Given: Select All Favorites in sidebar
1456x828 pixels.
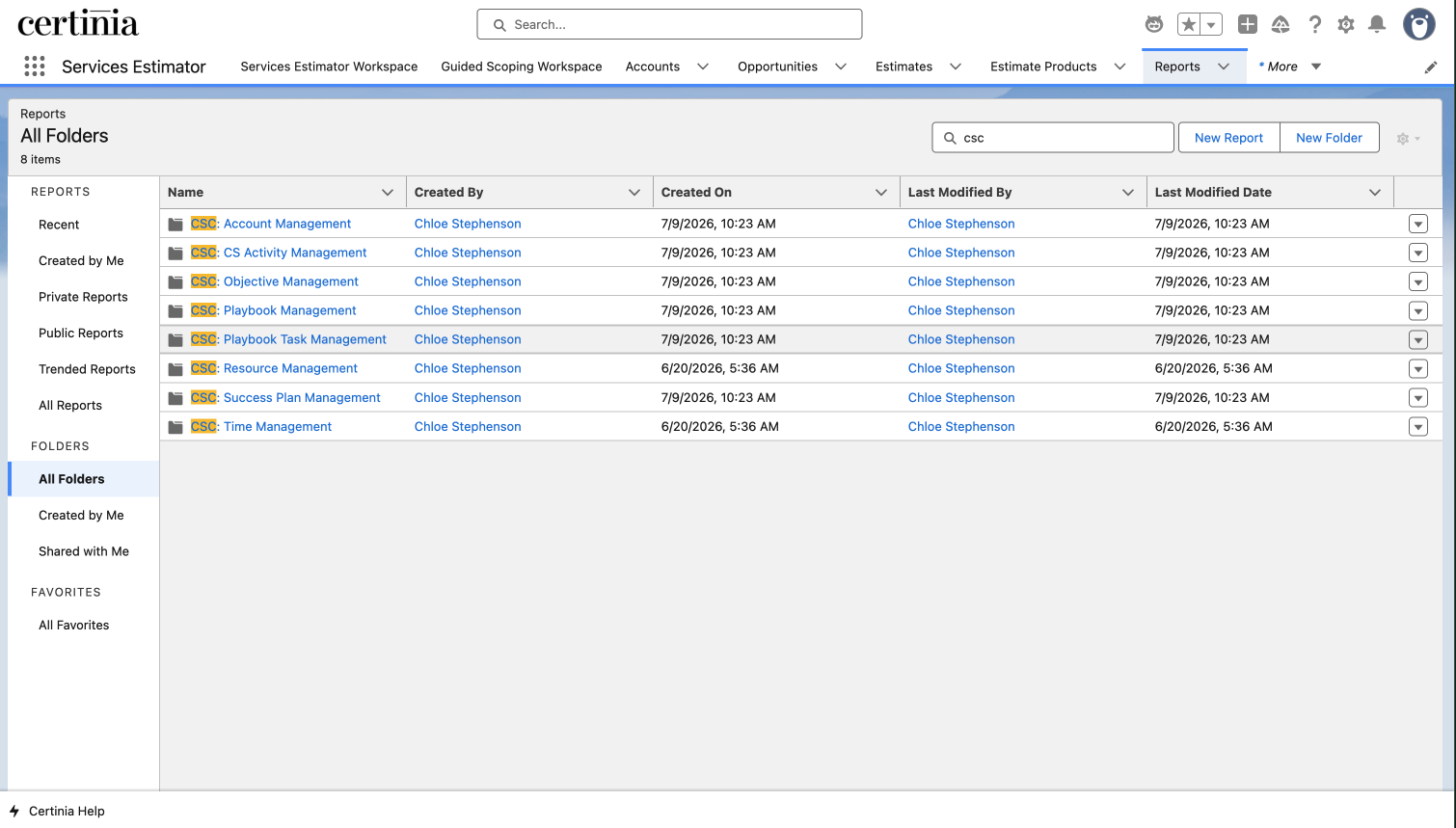Looking at the screenshot, I should click(74, 625).
